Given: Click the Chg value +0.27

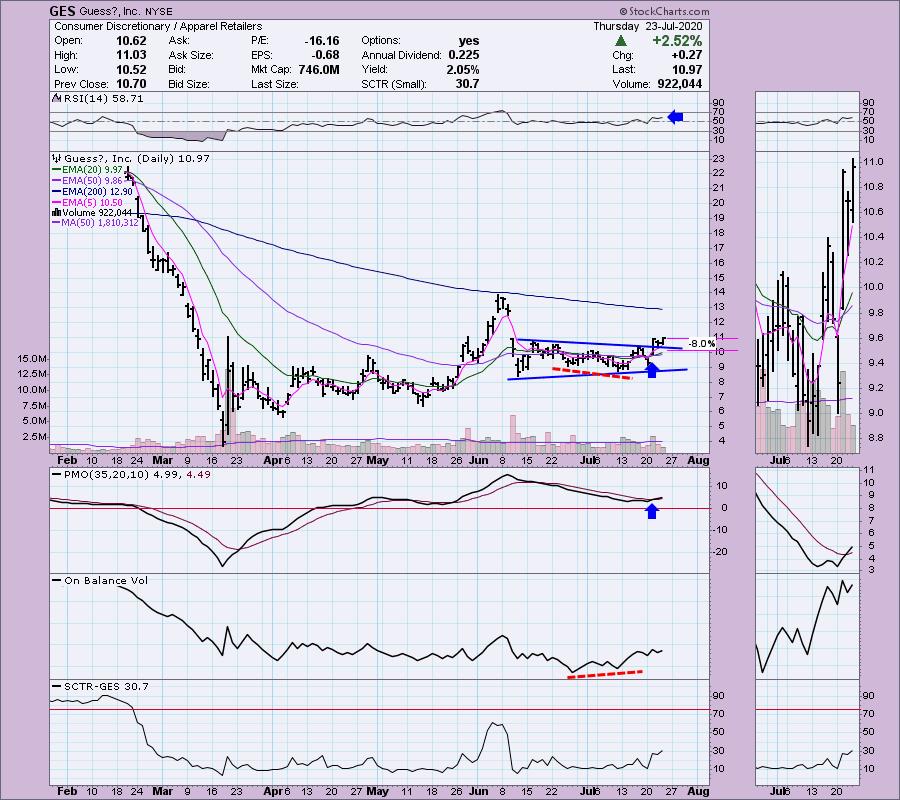Looking at the screenshot, I should 687,55.
